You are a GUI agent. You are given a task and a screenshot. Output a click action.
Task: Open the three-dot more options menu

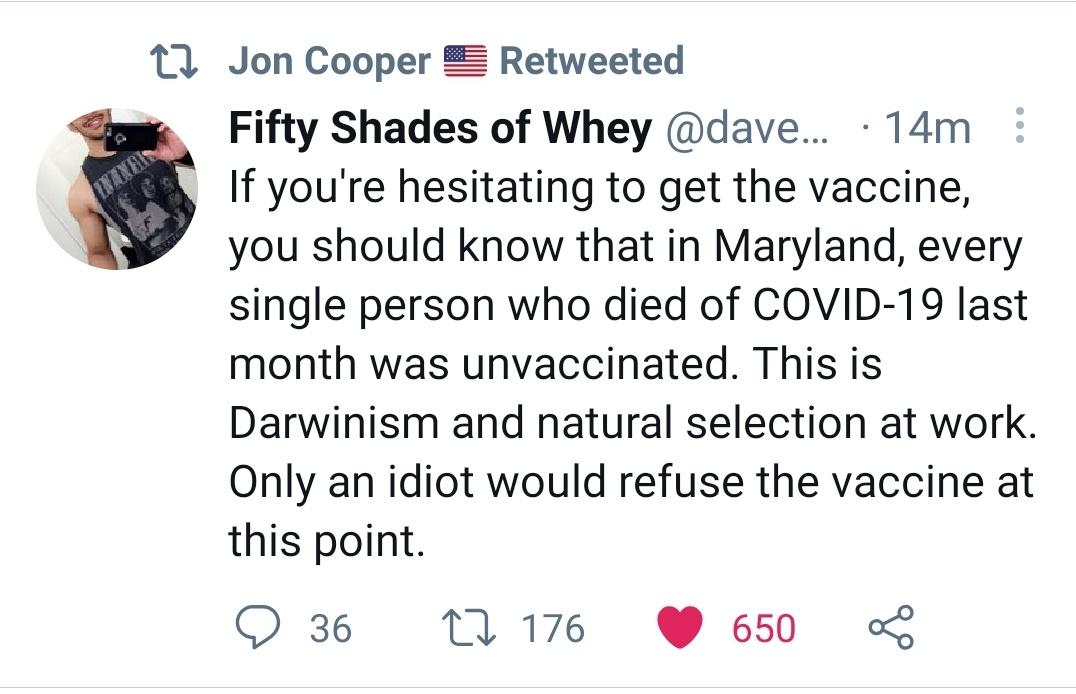tap(1020, 127)
